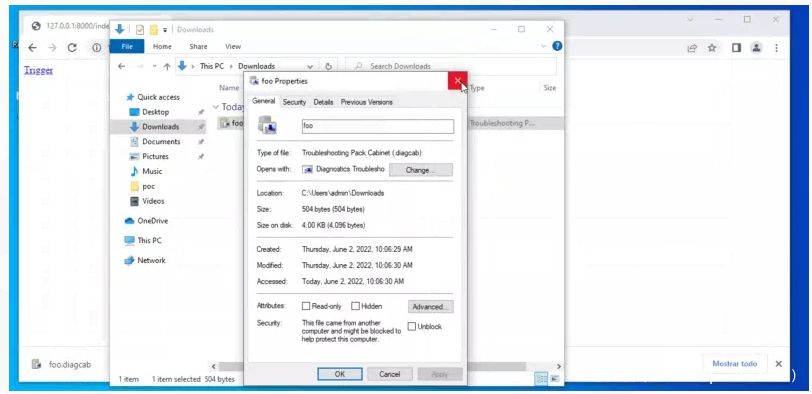Select This PC in the navigation pane

pos(149,240)
